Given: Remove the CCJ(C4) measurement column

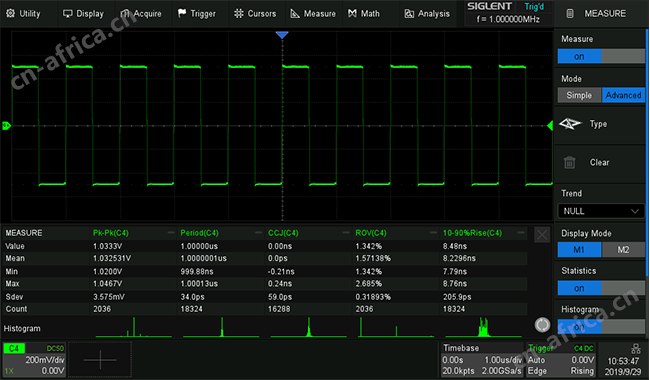Looking at the screenshot, I should coord(346,233).
